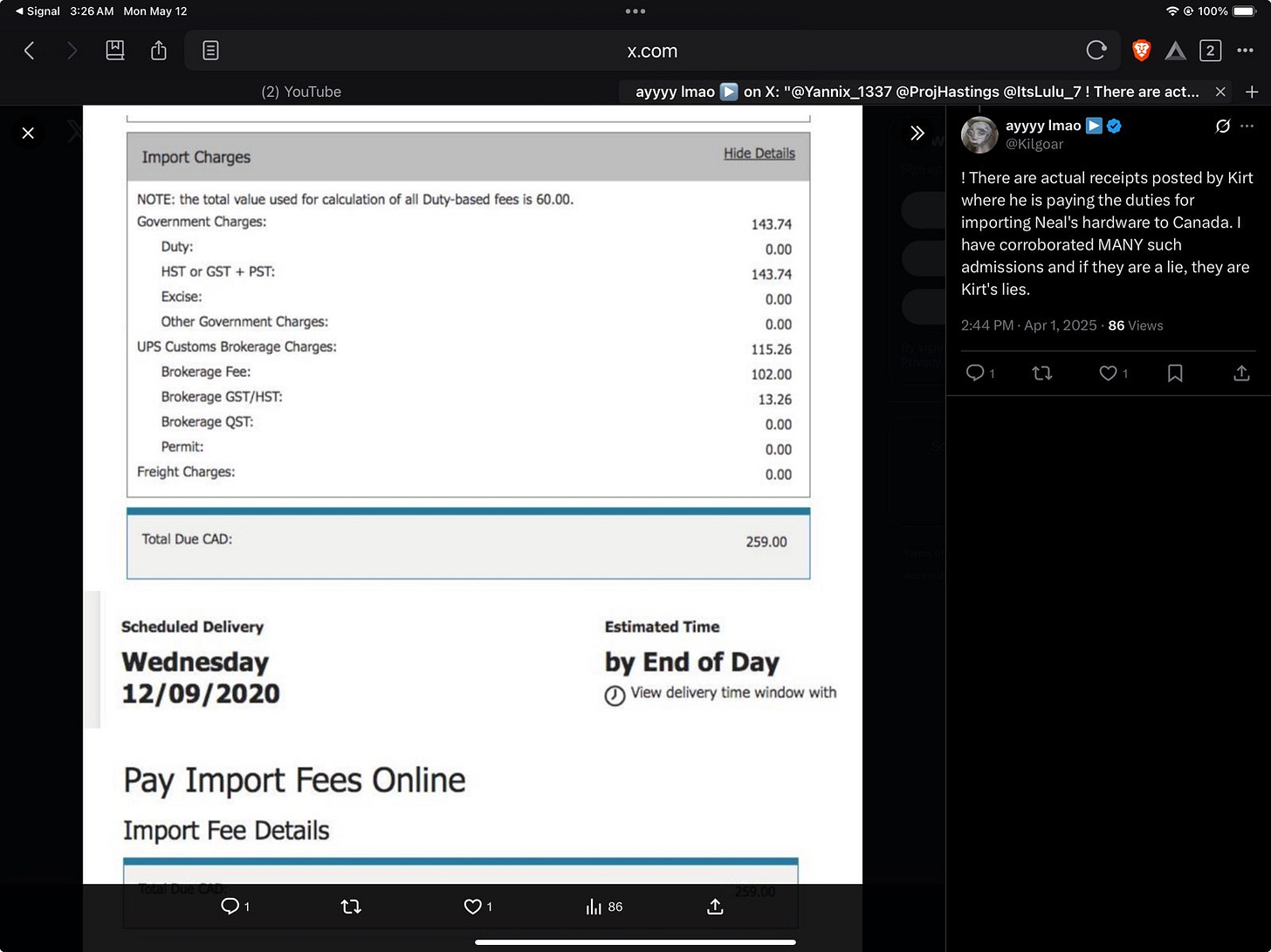Click the Pay Import Fees Online heading

click(294, 780)
